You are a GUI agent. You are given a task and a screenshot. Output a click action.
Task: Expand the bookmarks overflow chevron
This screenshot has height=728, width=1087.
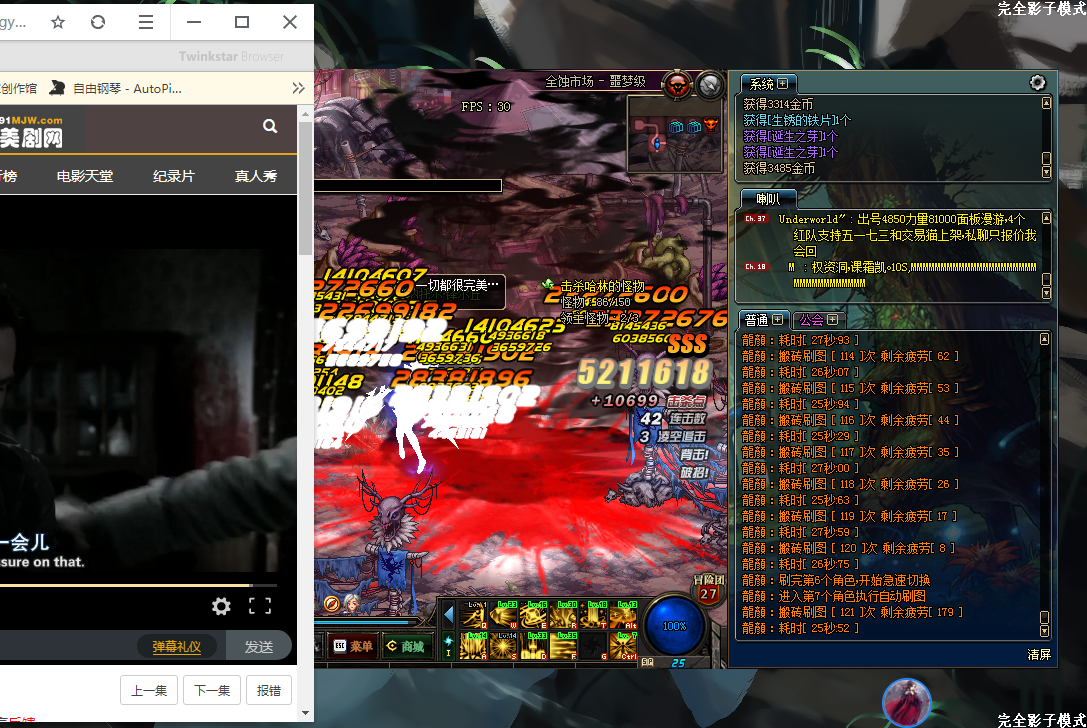tap(299, 88)
